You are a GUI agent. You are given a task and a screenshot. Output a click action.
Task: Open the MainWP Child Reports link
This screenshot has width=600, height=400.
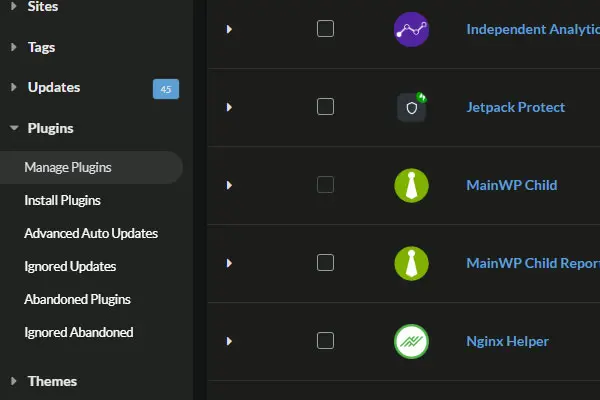pyautogui.click(x=533, y=263)
